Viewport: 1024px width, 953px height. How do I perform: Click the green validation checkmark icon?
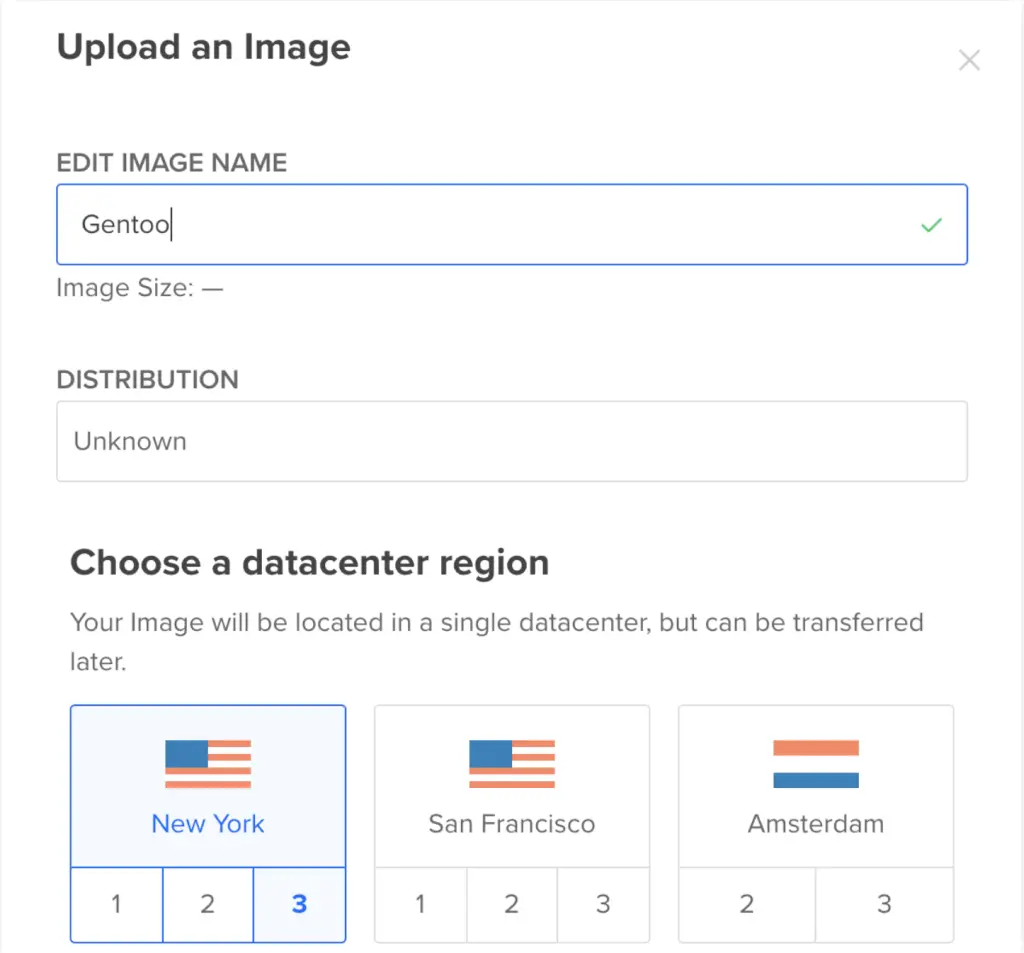coord(931,225)
